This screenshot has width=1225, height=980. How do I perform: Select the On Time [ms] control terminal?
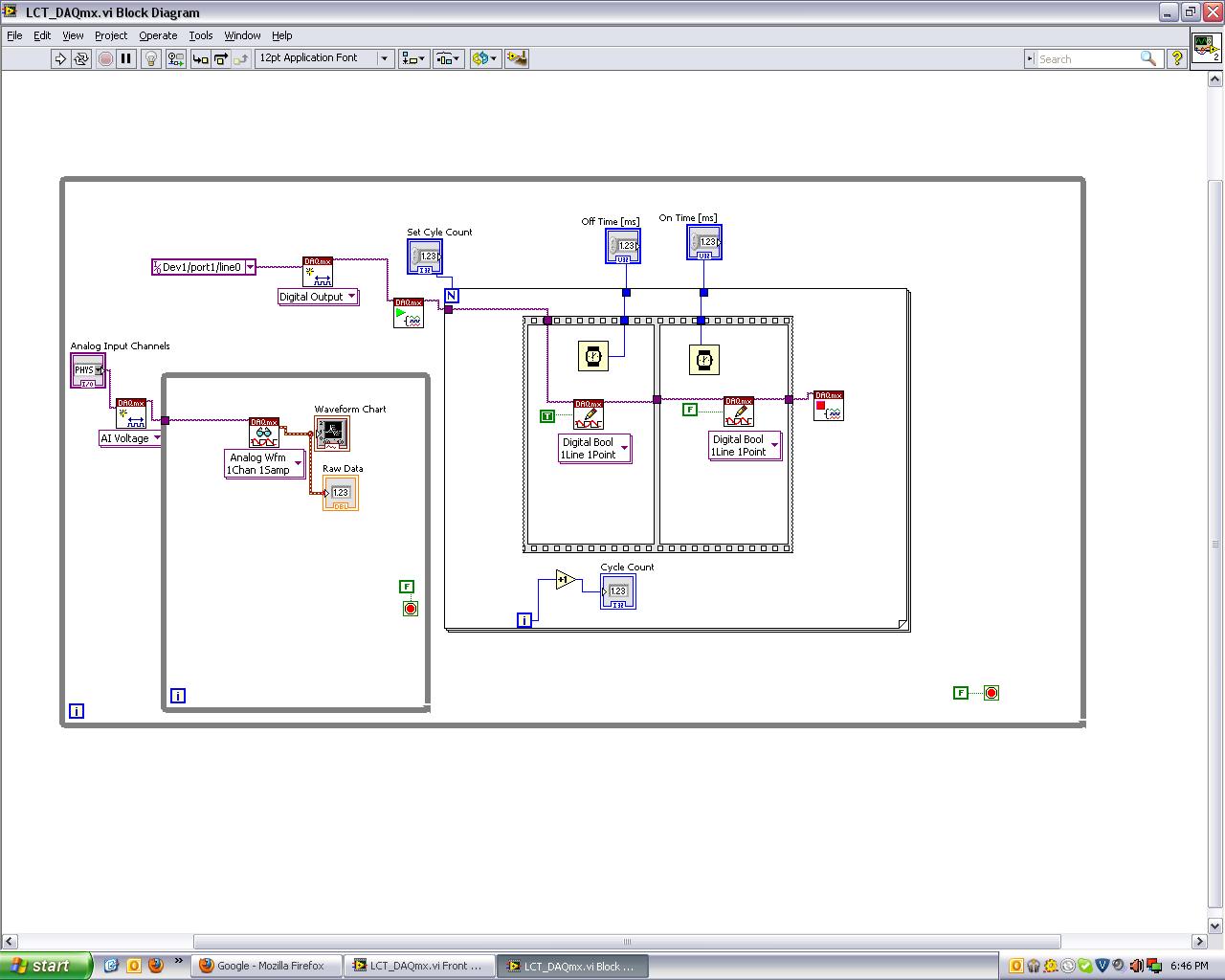[x=704, y=242]
